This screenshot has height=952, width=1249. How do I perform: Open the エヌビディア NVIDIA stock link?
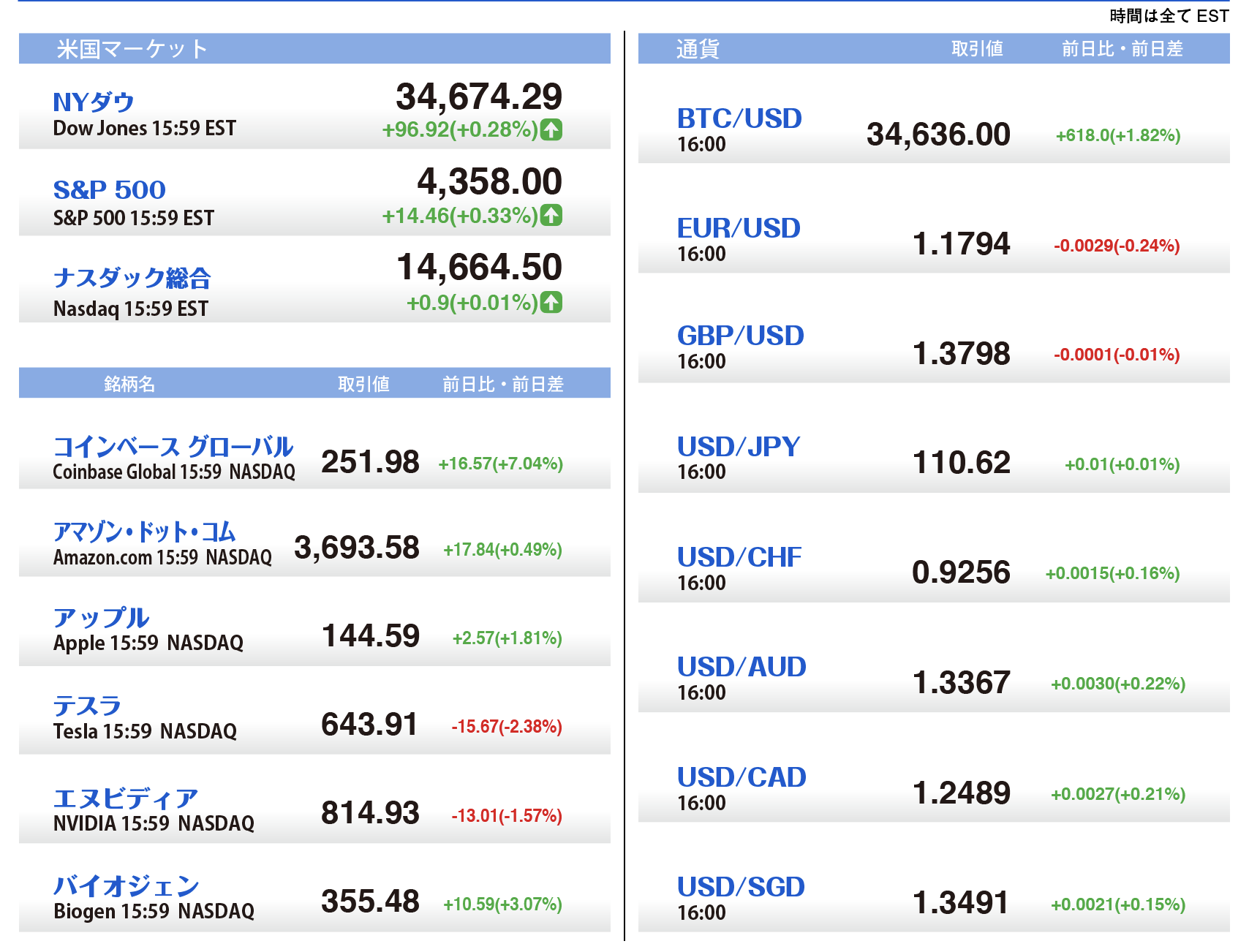tap(126, 798)
